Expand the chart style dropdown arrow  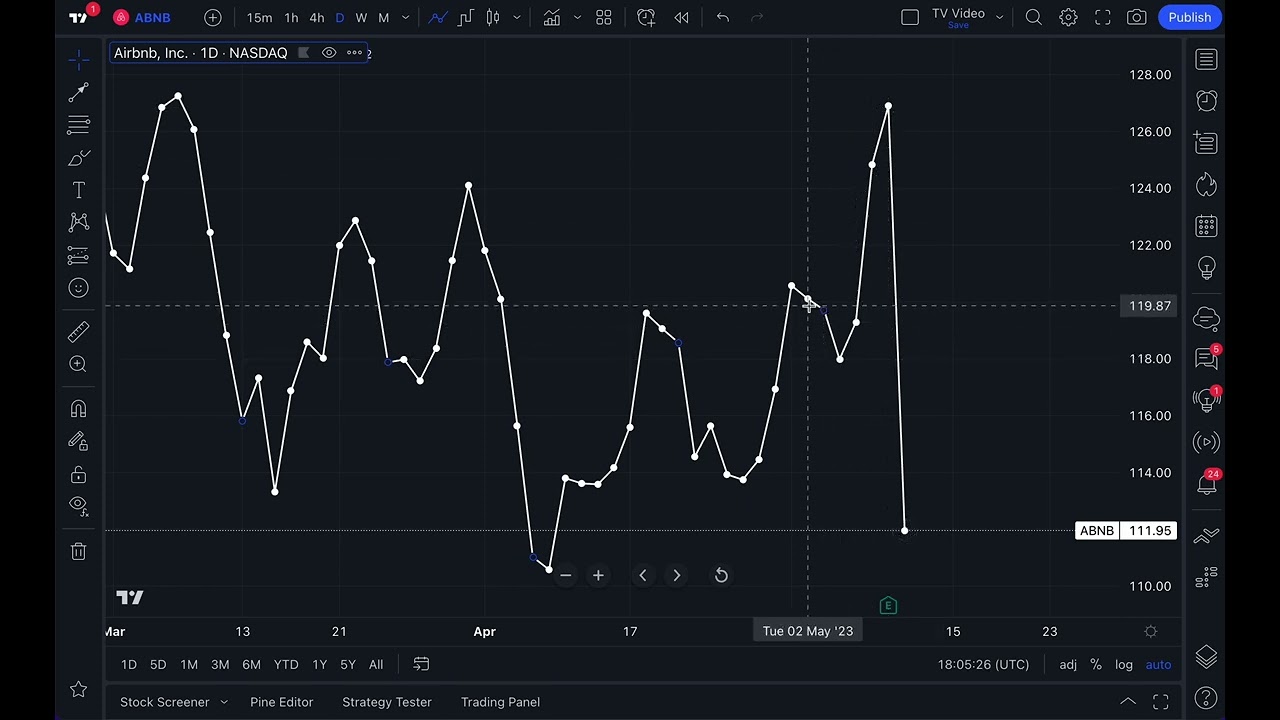517,17
